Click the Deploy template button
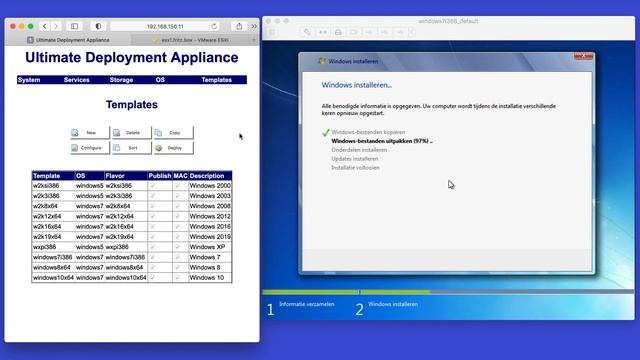The image size is (640, 360). 173,148
